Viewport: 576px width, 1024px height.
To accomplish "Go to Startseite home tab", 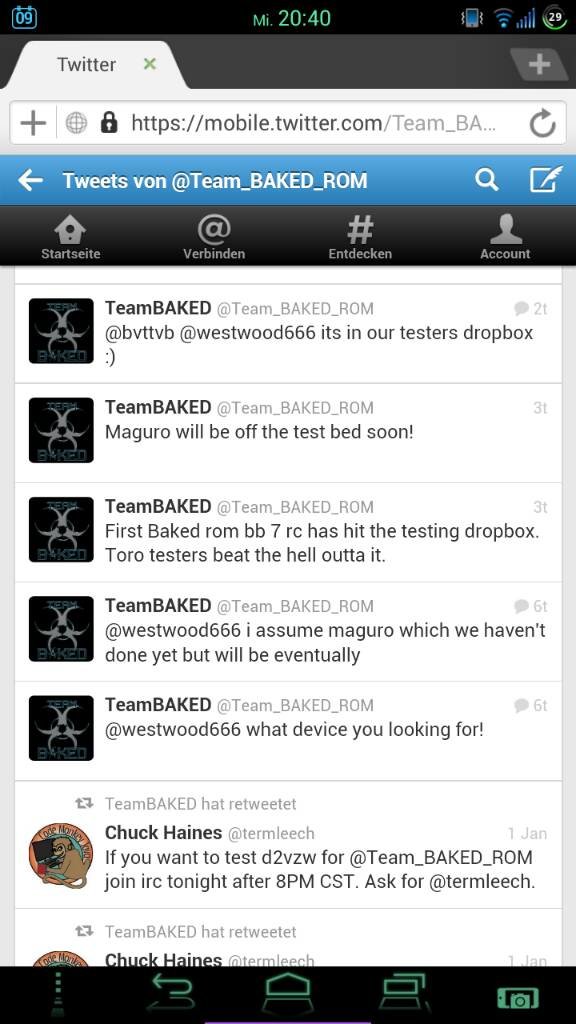I will click(71, 238).
